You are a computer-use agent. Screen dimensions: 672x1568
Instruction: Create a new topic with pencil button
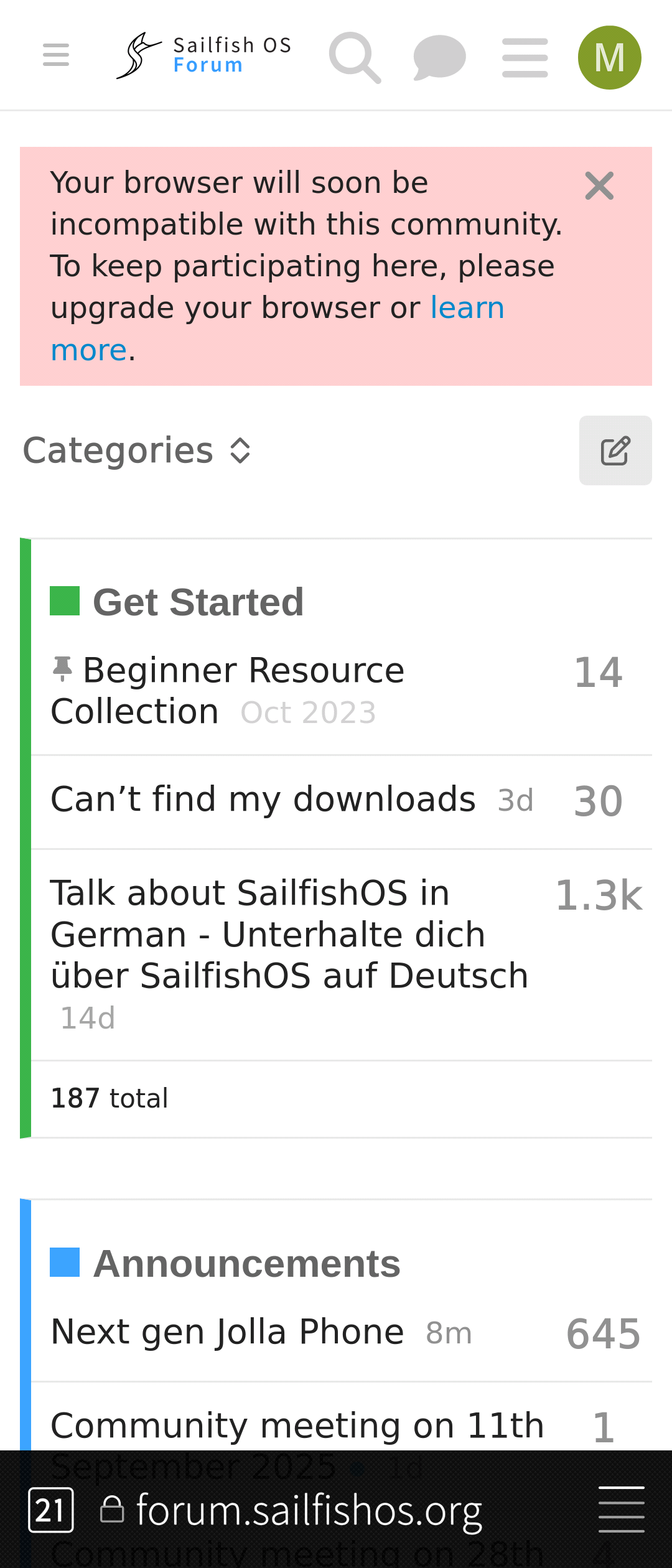[x=615, y=450]
